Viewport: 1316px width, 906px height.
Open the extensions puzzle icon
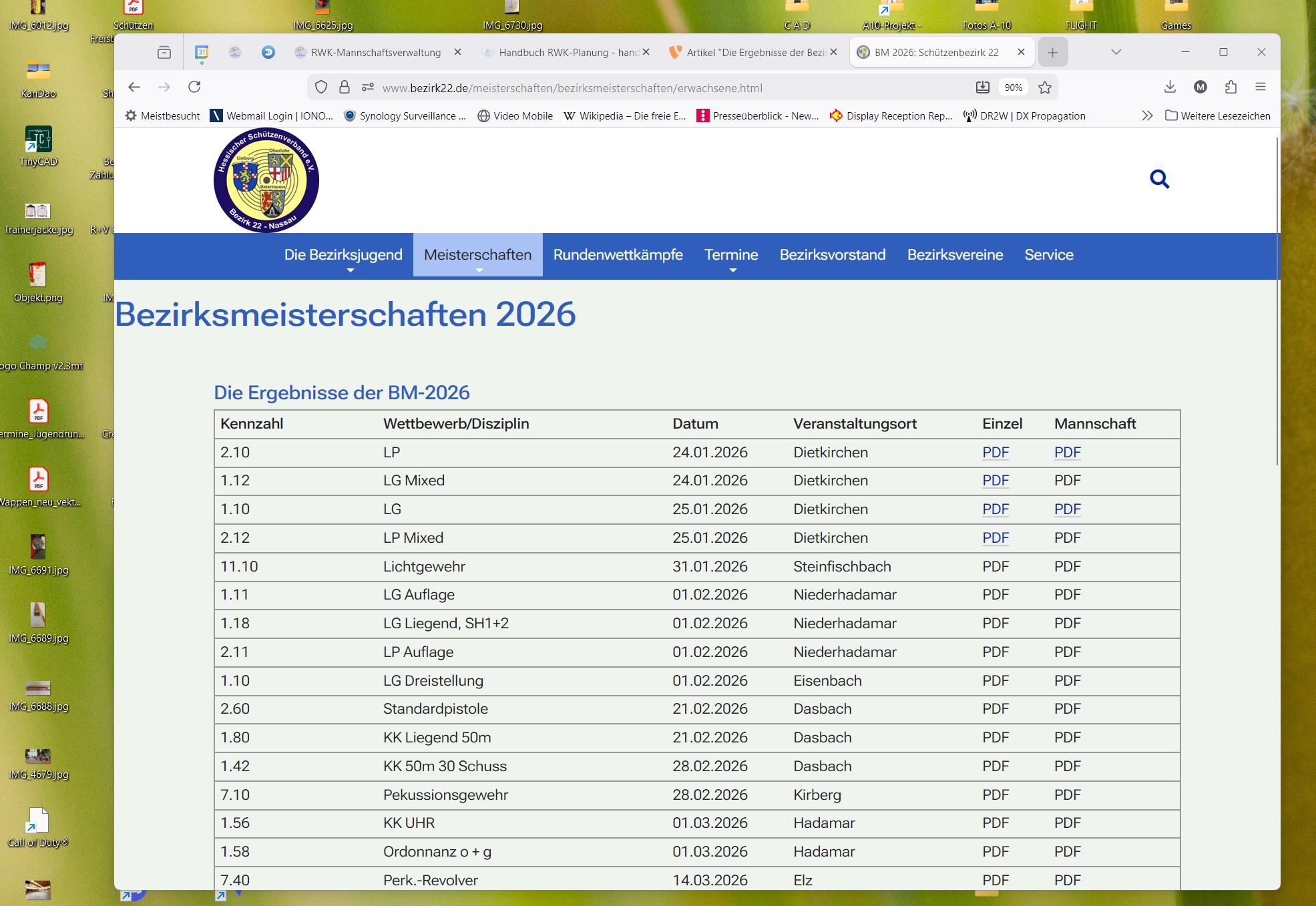1231,87
